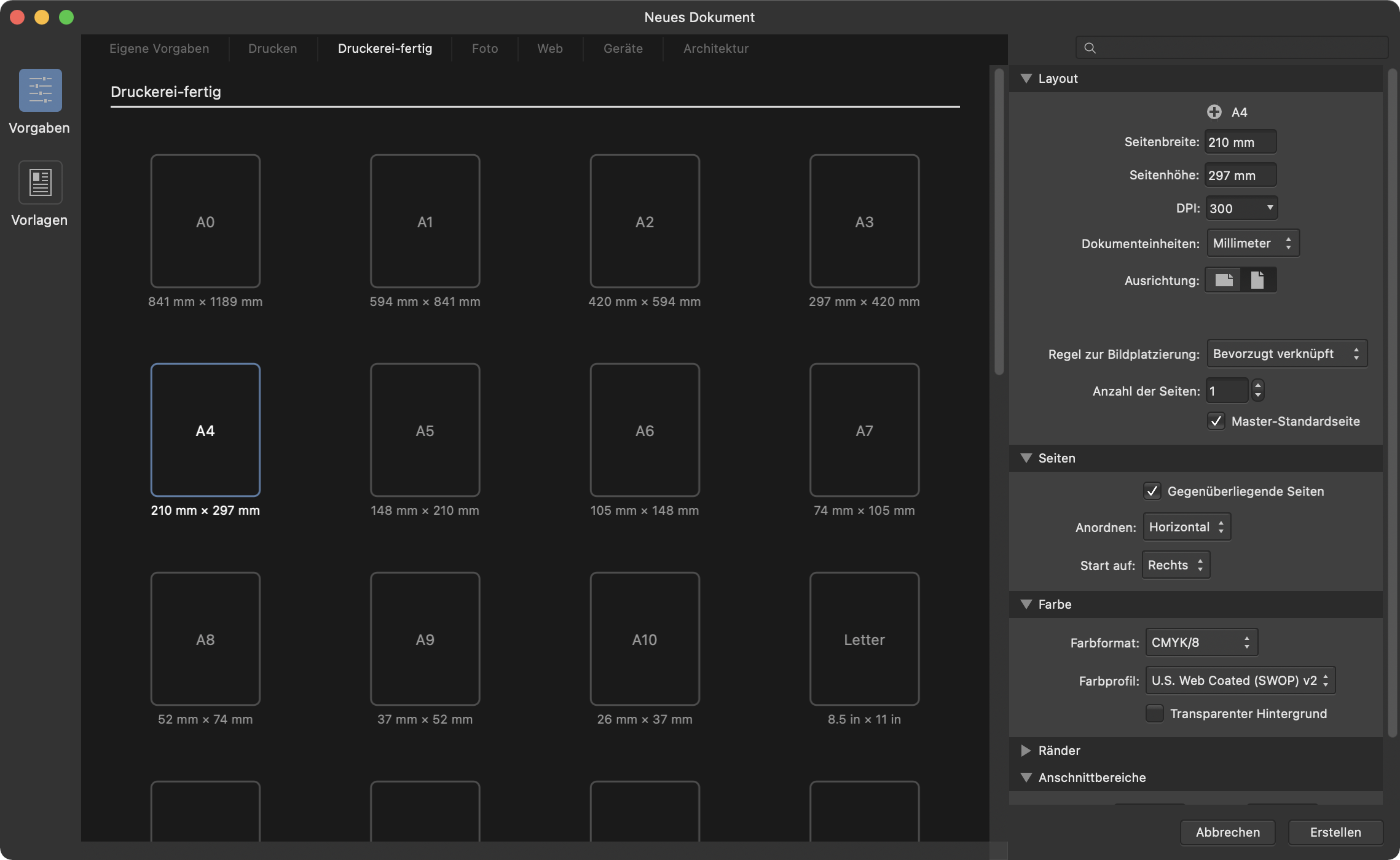Image resolution: width=1400 pixels, height=860 pixels.
Task: Open Regel zur Bildplatzierung dropdown
Action: coord(1287,354)
